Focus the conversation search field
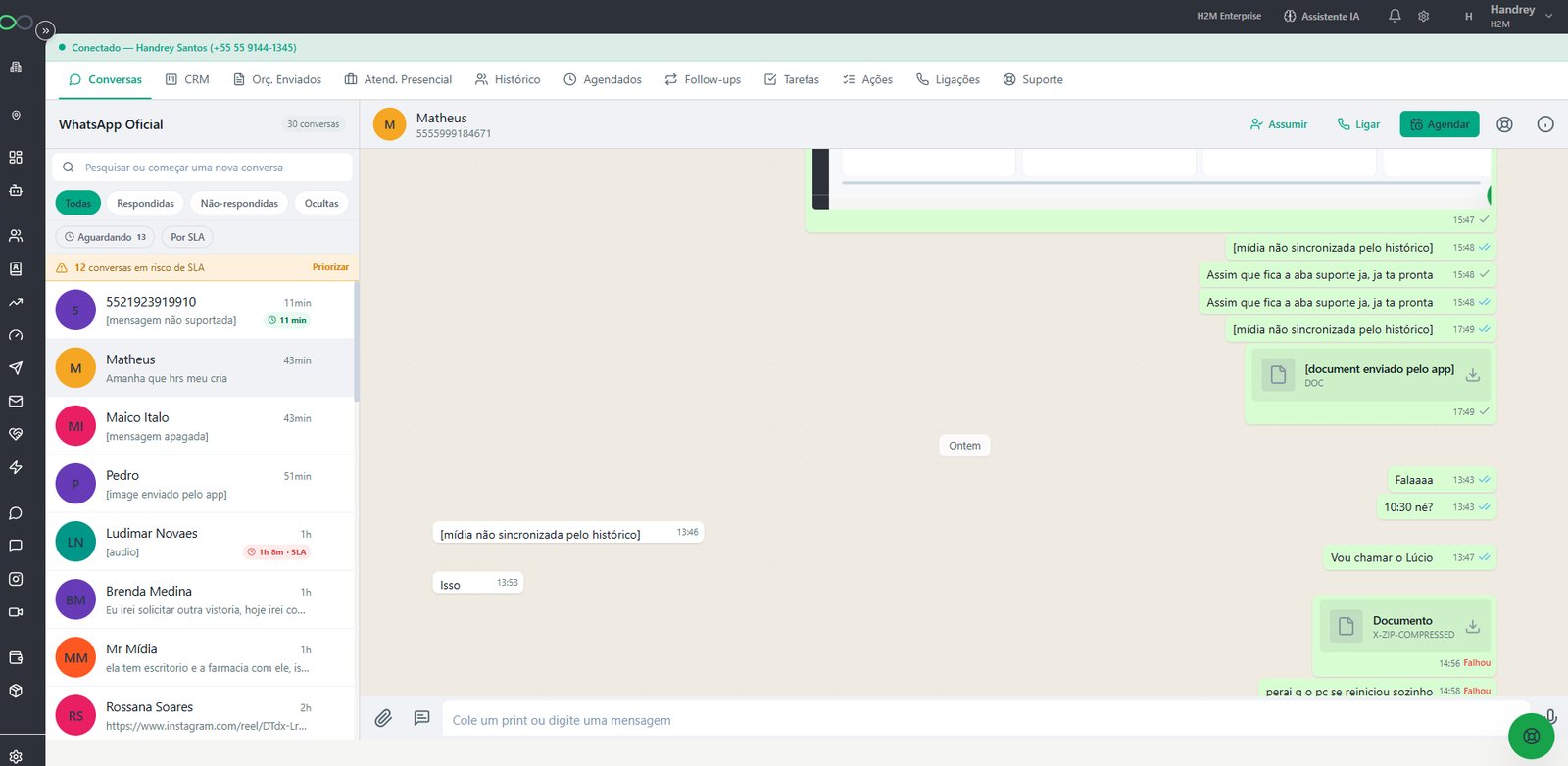 click(x=203, y=168)
